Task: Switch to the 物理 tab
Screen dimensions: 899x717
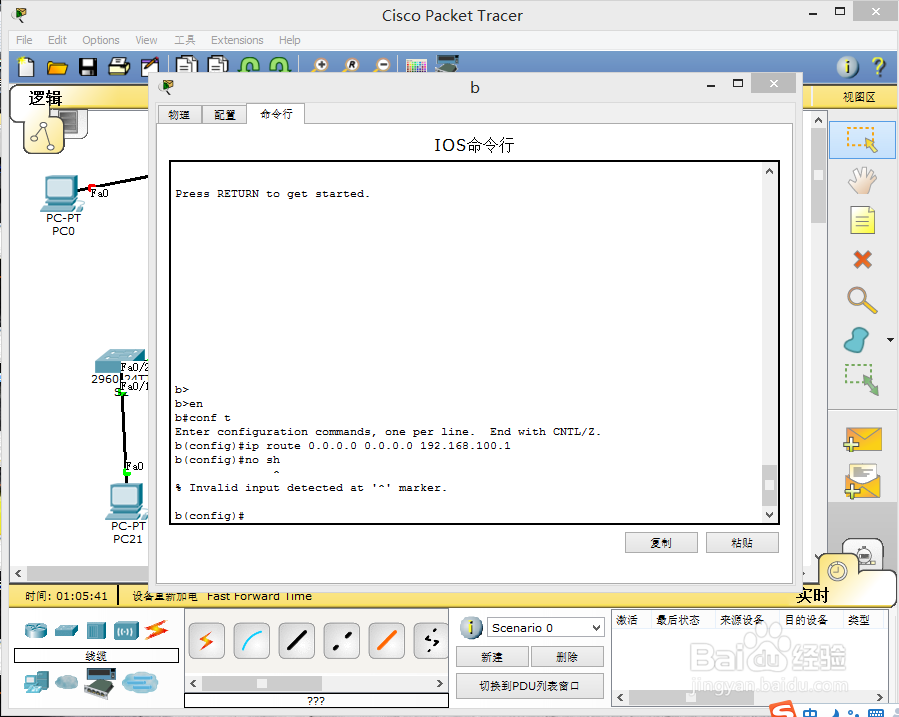Action: coord(179,115)
